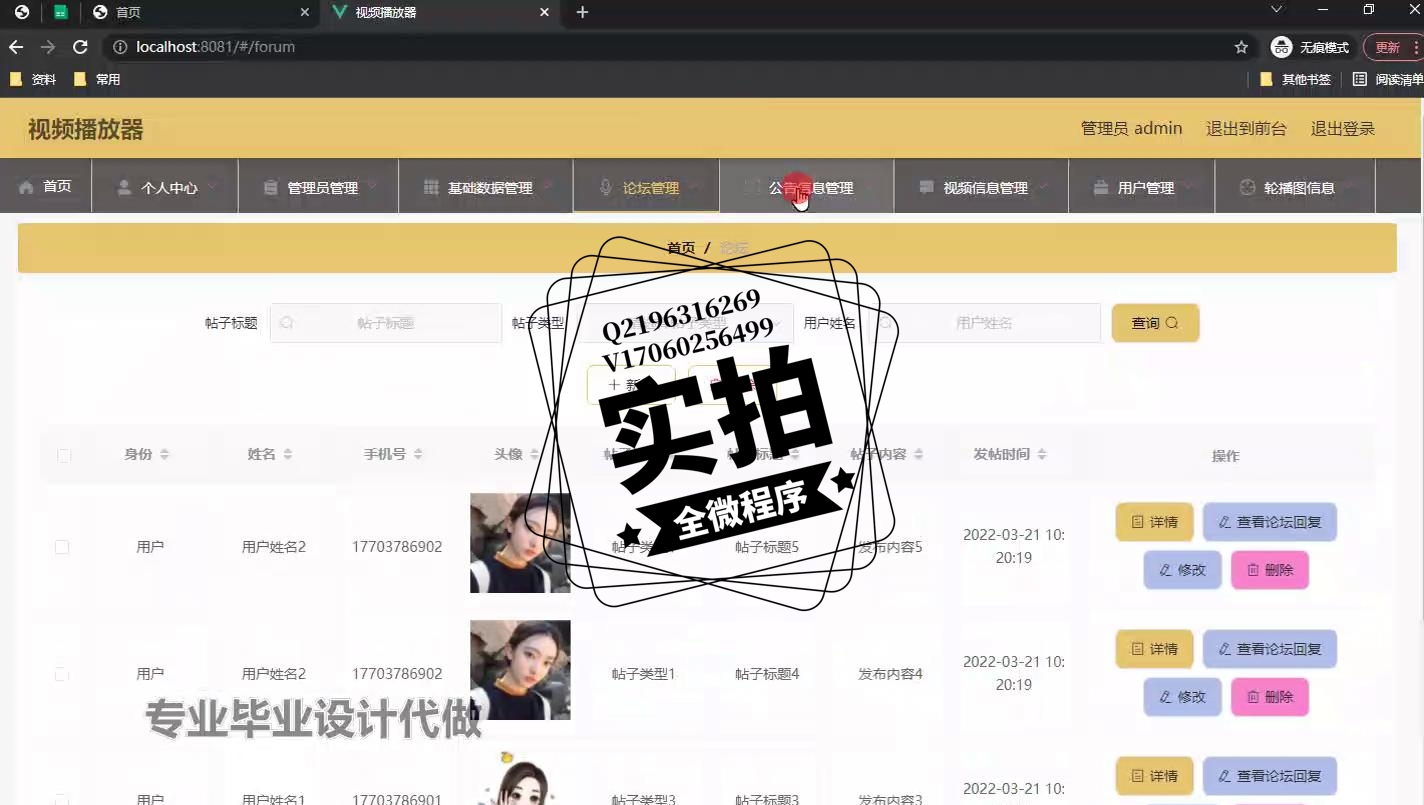The image size is (1424, 805).
Task: Click the 管理员 admin label in header
Action: coord(1132,128)
